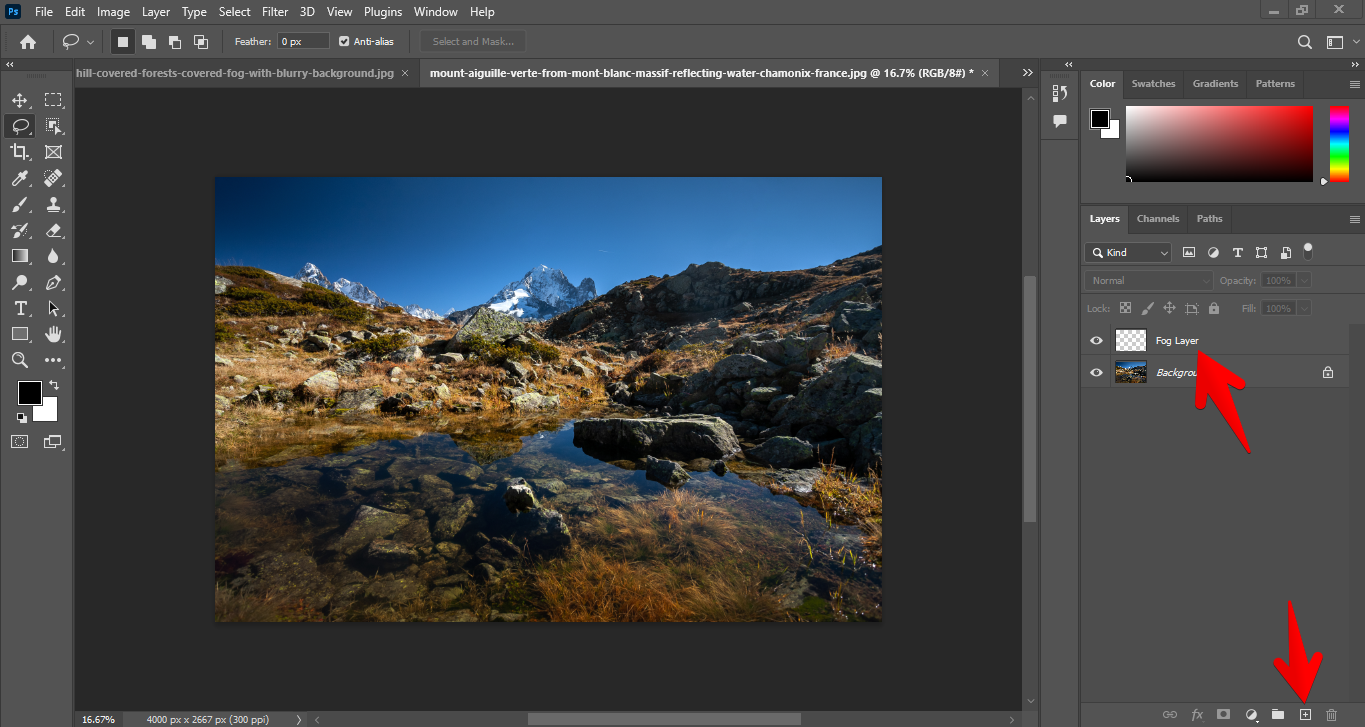Switch to the Swatches tab
The height and width of the screenshot is (727, 1365).
1153,84
